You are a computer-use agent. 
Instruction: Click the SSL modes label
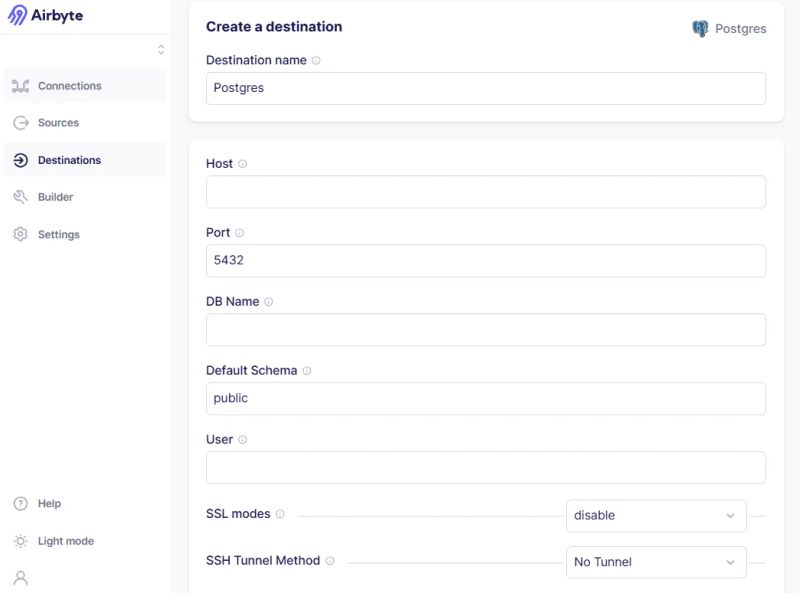(238, 514)
